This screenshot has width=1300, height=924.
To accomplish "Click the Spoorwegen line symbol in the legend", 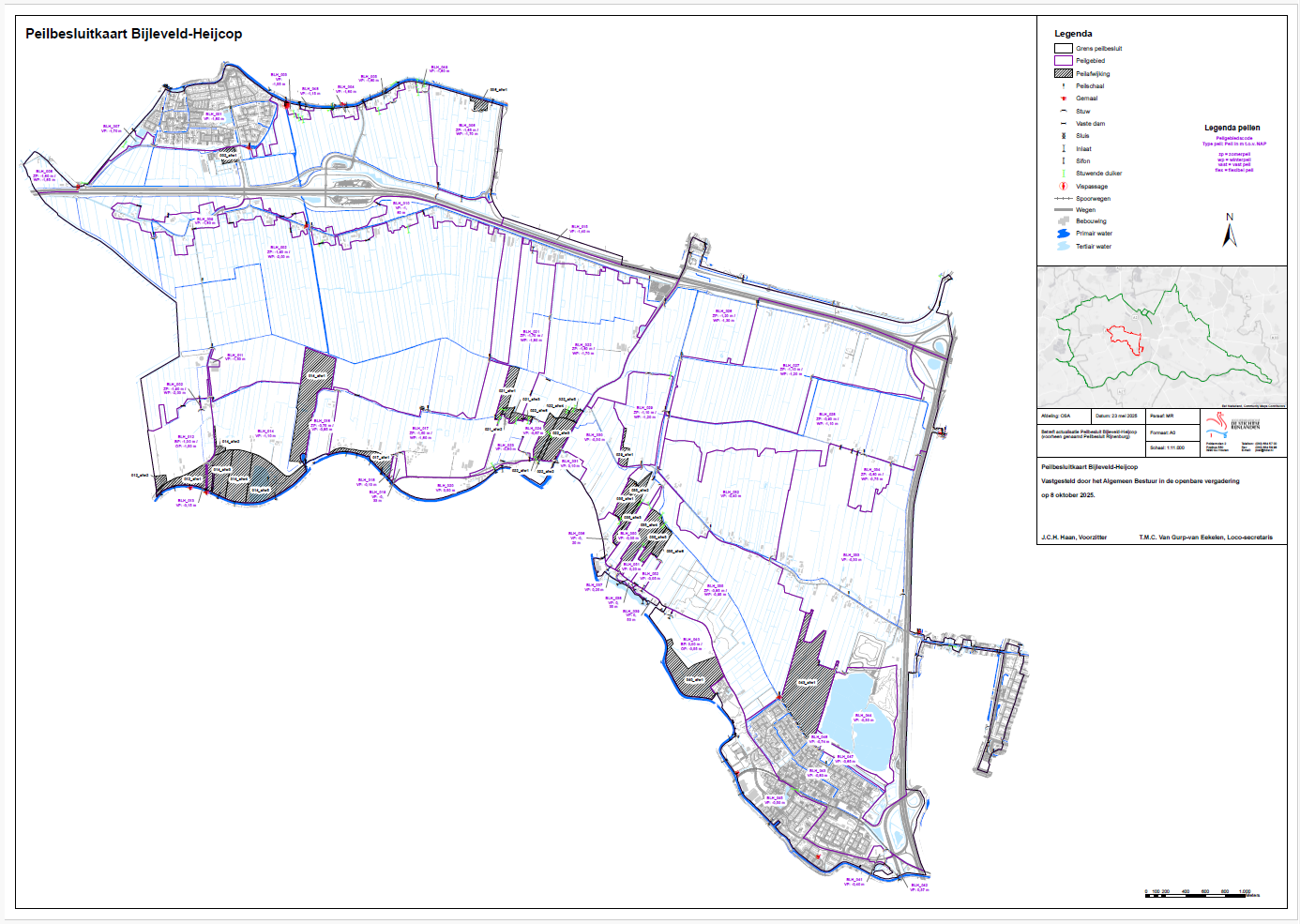I will tap(1063, 199).
